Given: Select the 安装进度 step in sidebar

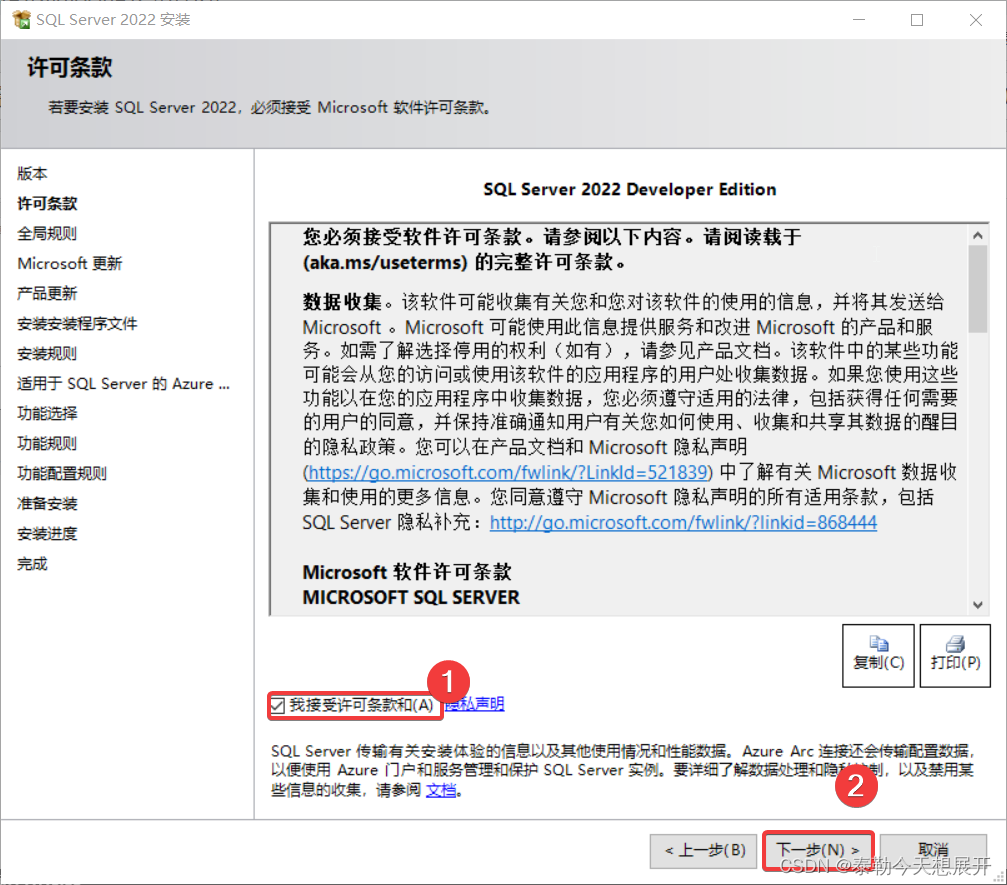Looking at the screenshot, I should pos(47,534).
